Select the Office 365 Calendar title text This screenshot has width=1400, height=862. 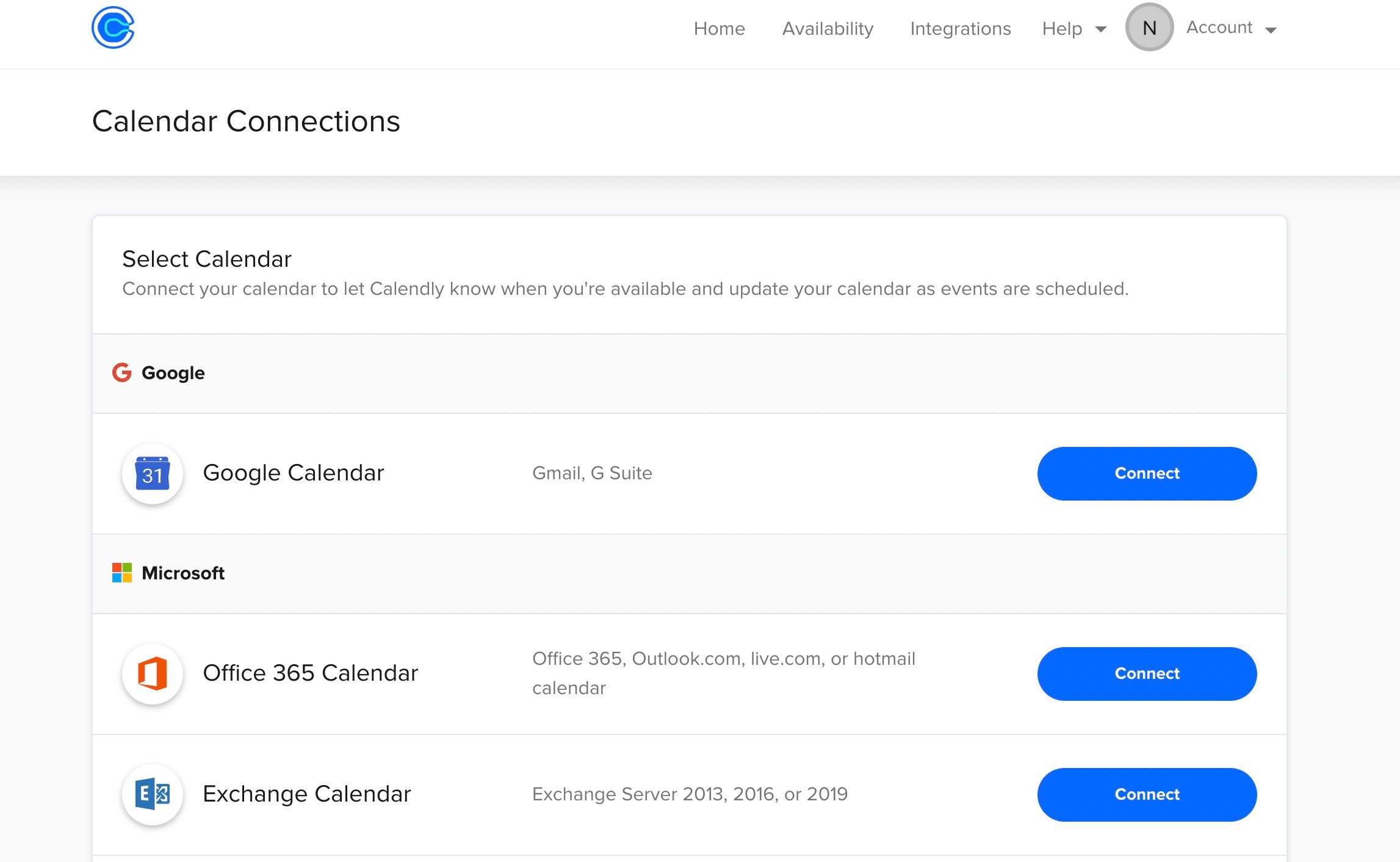311,673
